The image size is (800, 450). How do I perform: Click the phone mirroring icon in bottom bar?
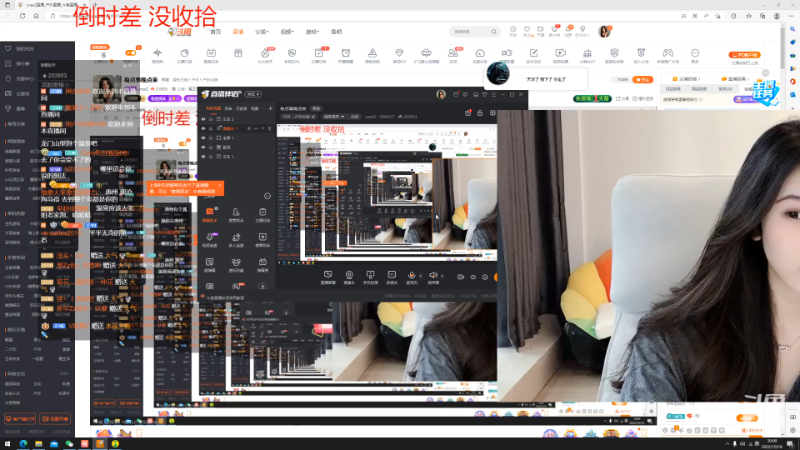(x=370, y=277)
